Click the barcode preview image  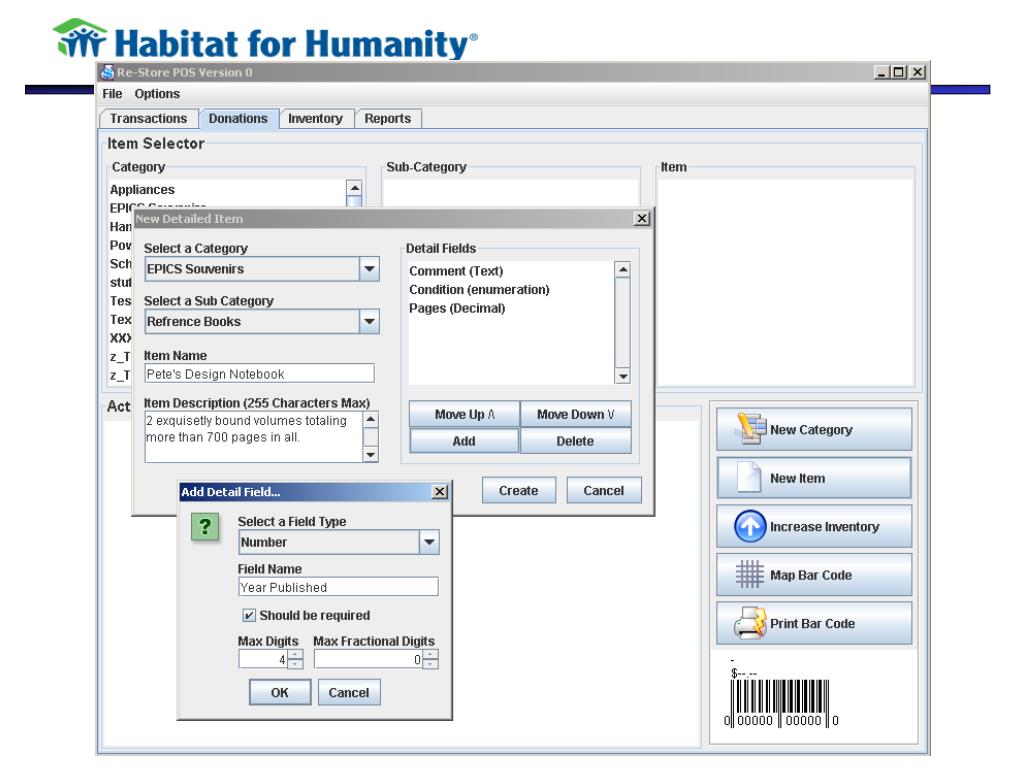[x=780, y=704]
